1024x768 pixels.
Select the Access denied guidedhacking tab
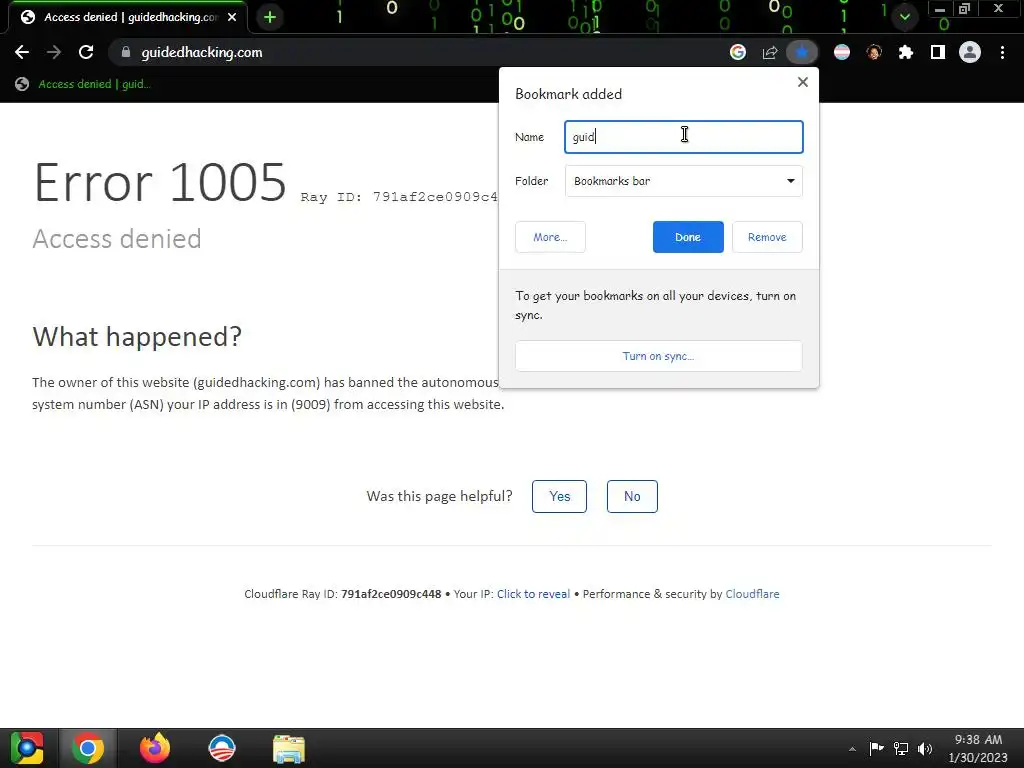[128, 17]
